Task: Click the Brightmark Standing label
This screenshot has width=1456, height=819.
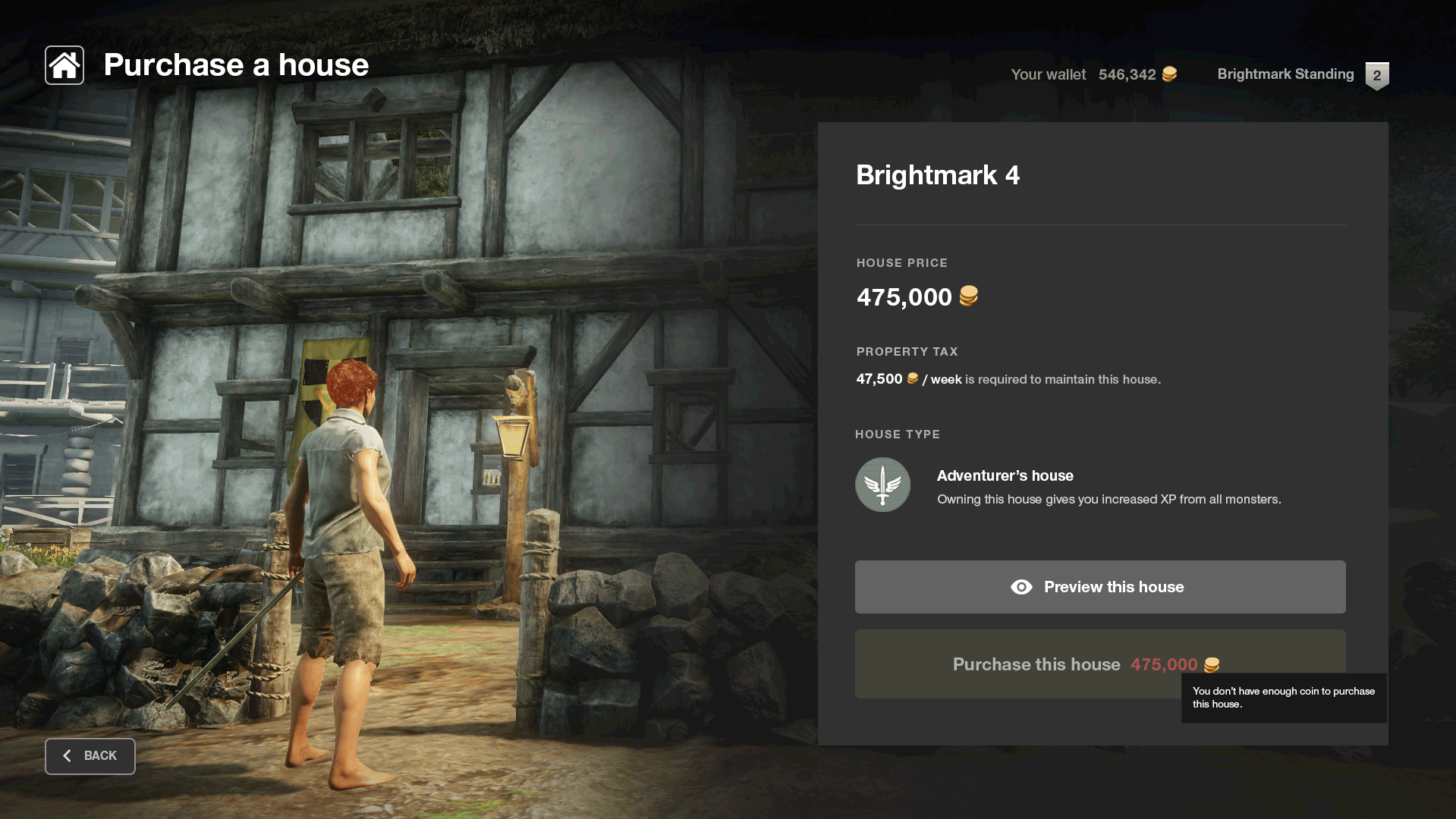Action: 1285,74
